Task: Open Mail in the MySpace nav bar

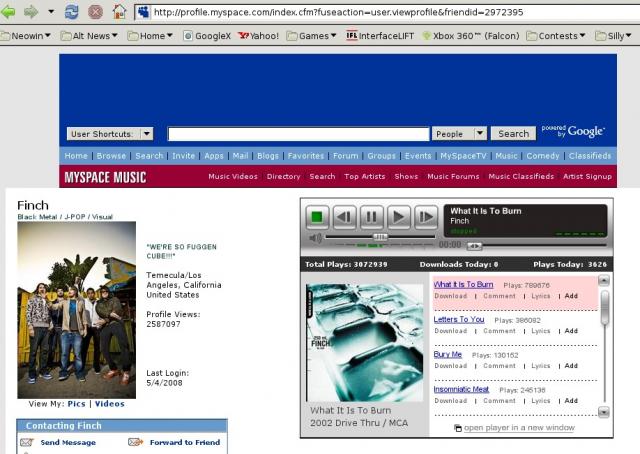Action: pos(240,156)
